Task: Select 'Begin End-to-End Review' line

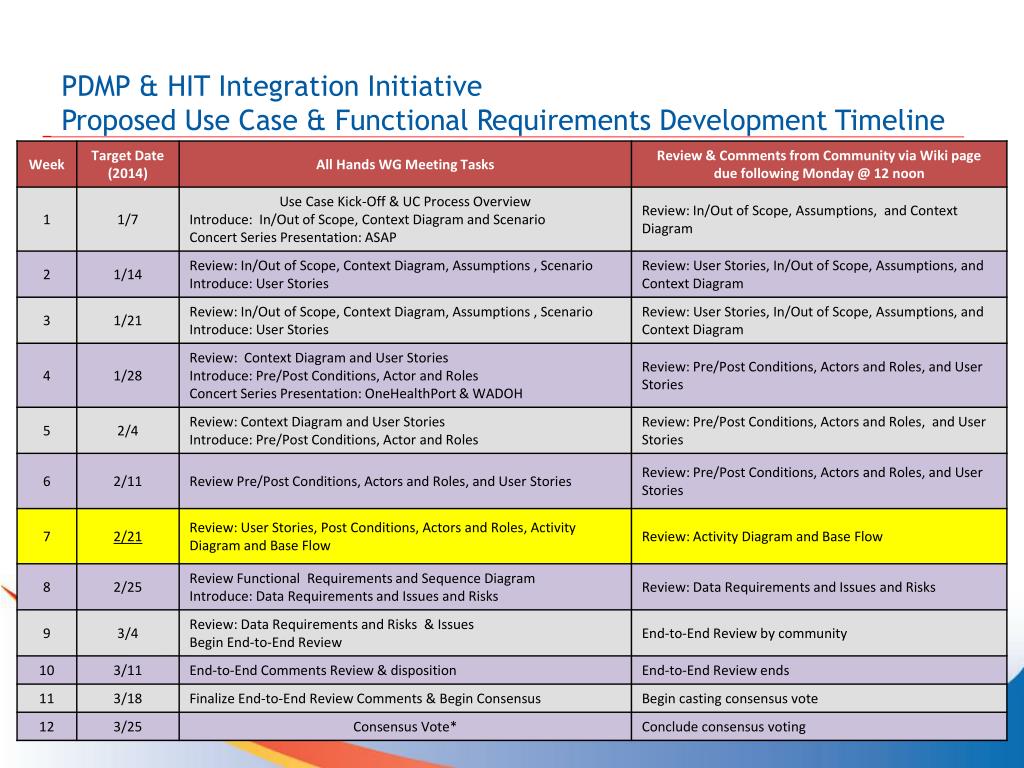Action: (x=265, y=643)
